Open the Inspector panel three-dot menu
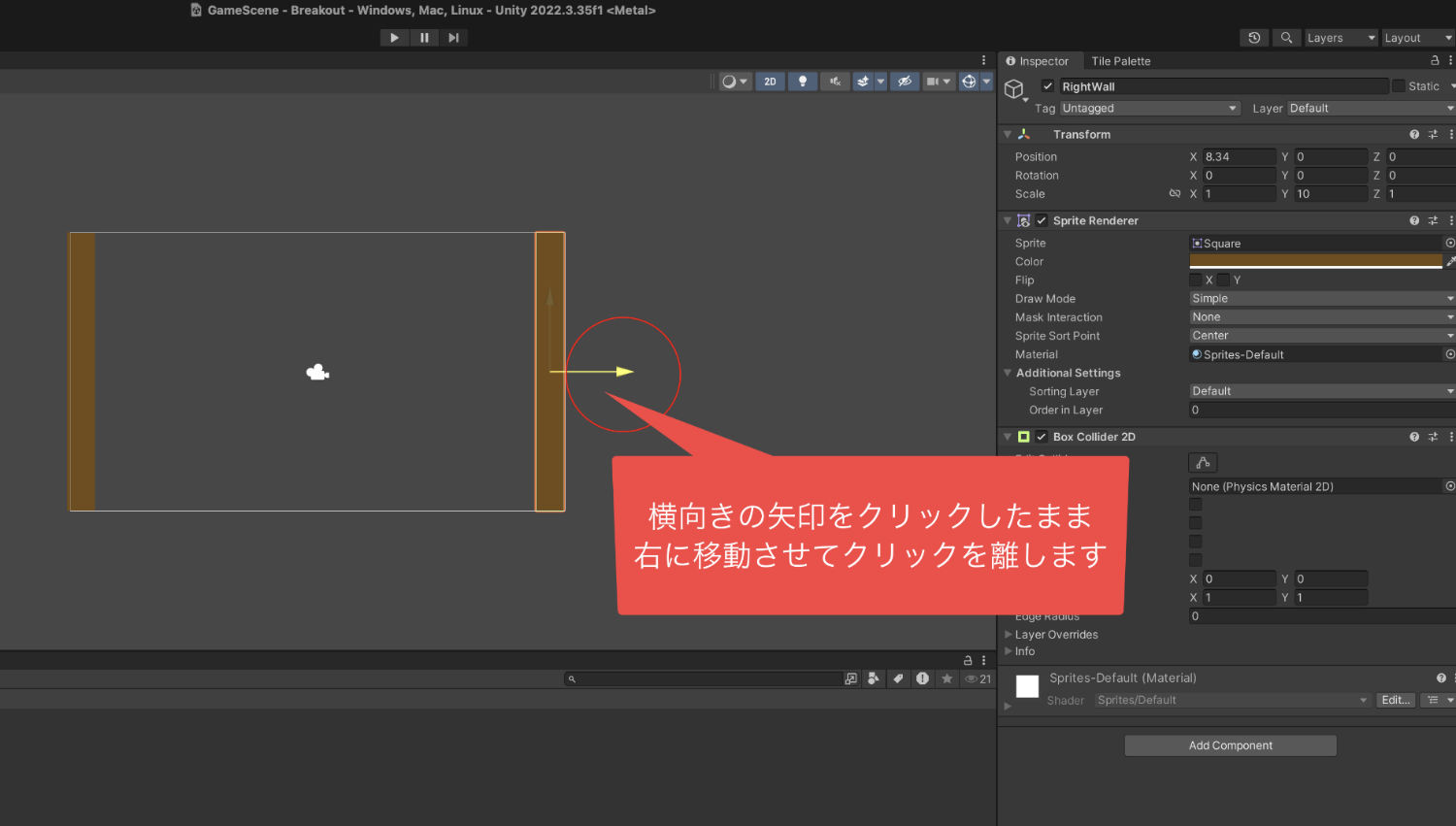Viewport: 1456px width, 826px height. pyautogui.click(x=1451, y=60)
